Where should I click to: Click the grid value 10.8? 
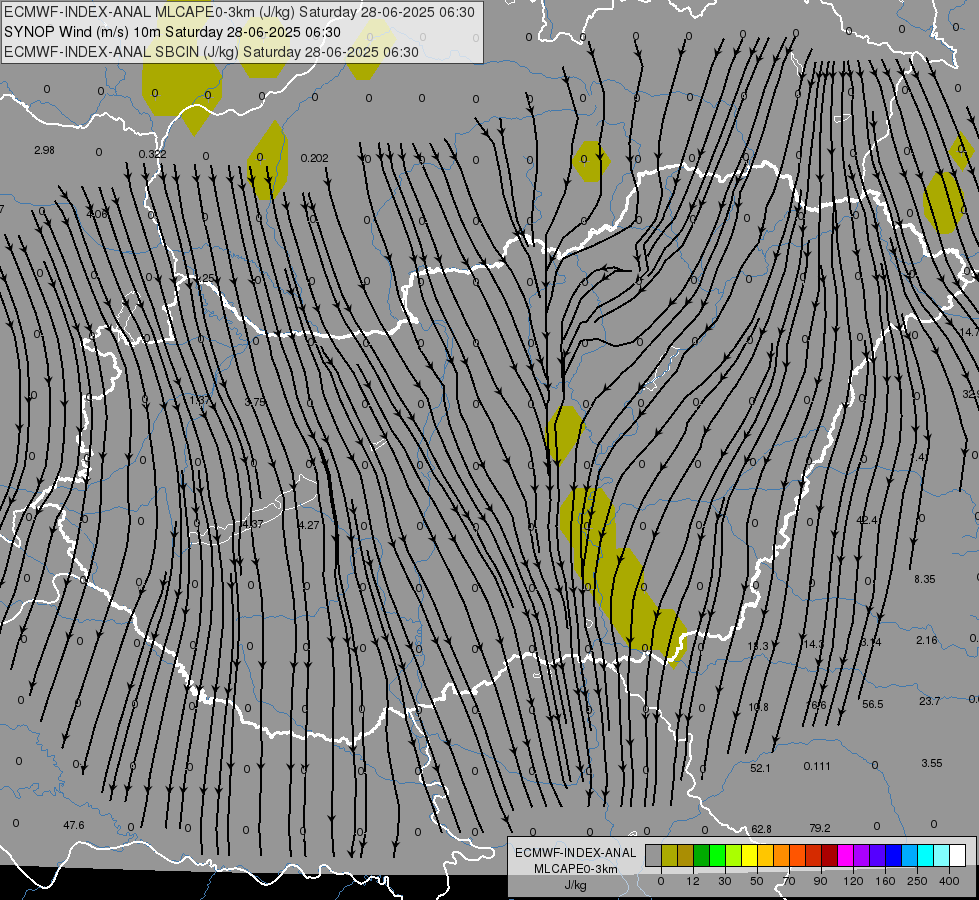(x=758, y=707)
